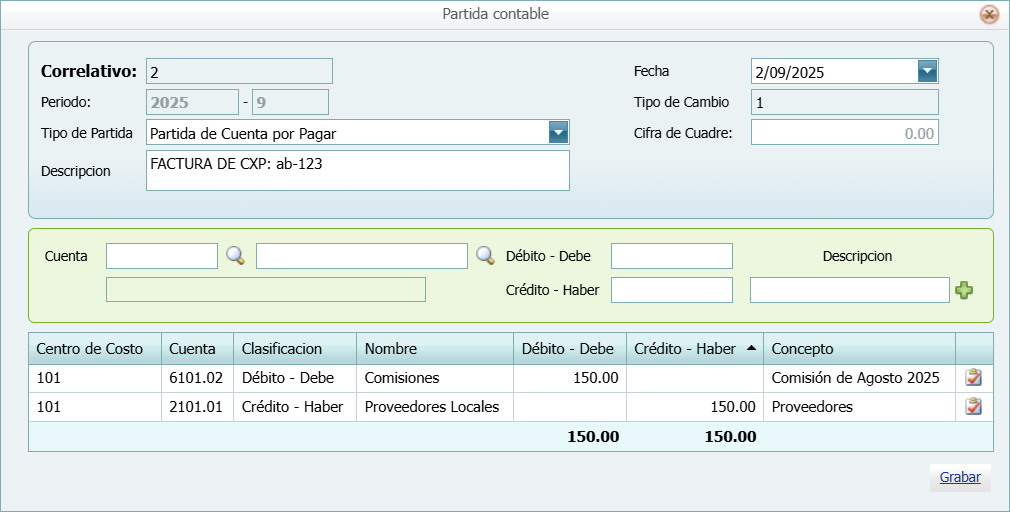Close the Partida contable dialog
1010x512 pixels.
989,14
